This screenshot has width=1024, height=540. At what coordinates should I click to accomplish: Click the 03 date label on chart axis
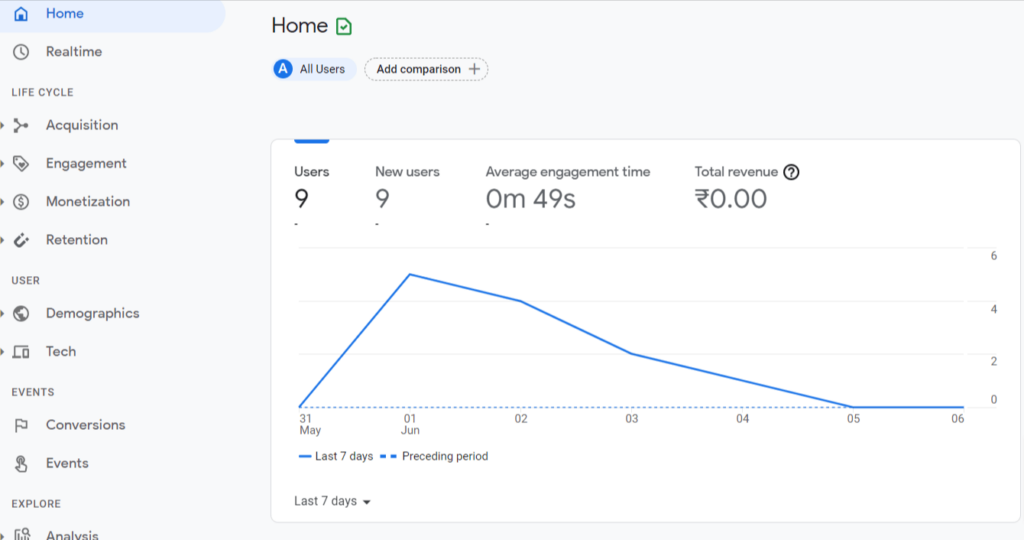coord(632,419)
